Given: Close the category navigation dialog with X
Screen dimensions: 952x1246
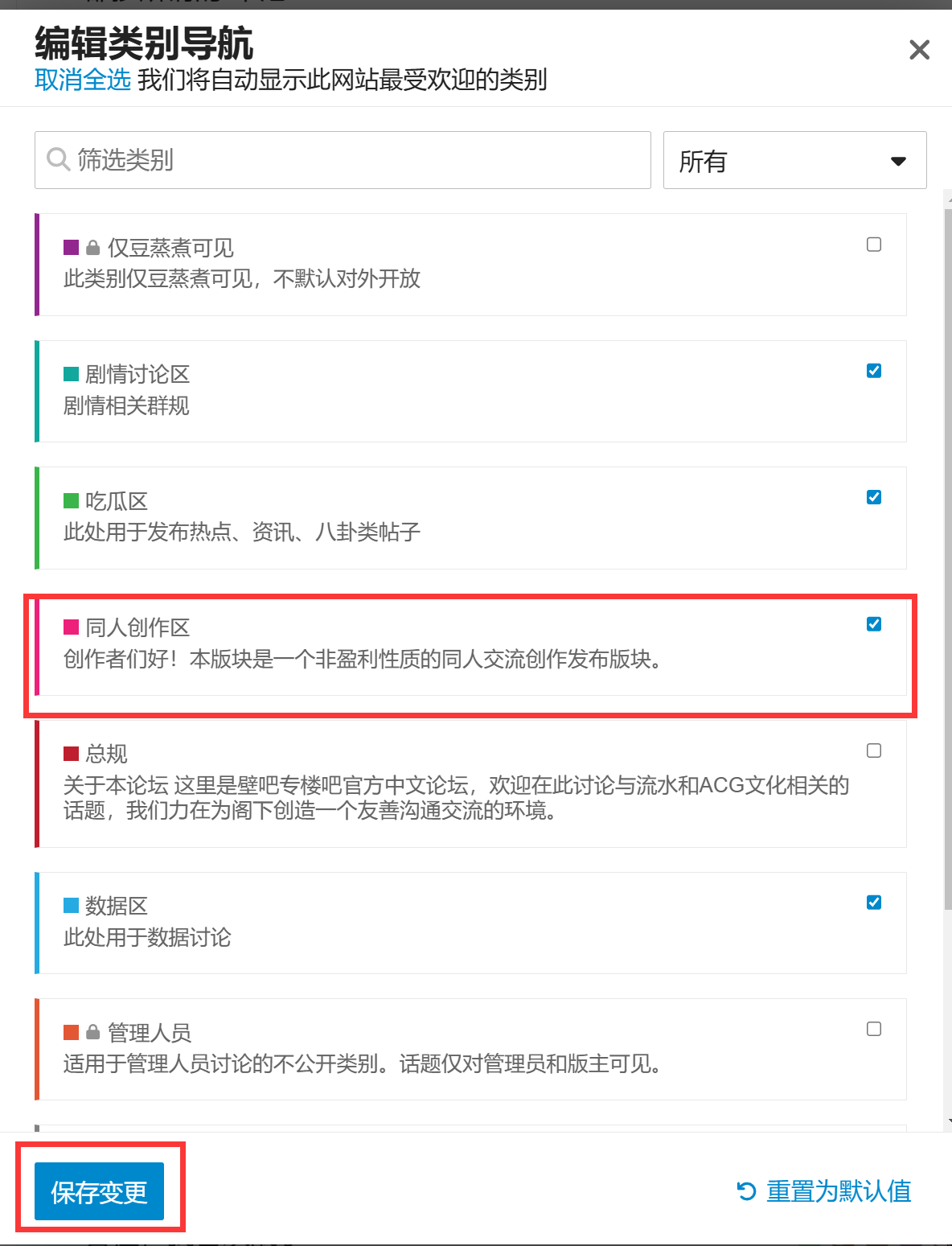Looking at the screenshot, I should pyautogui.click(x=919, y=50).
